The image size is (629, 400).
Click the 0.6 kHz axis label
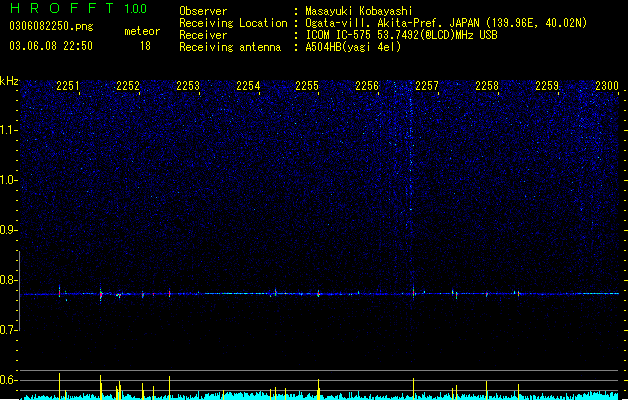[8, 380]
